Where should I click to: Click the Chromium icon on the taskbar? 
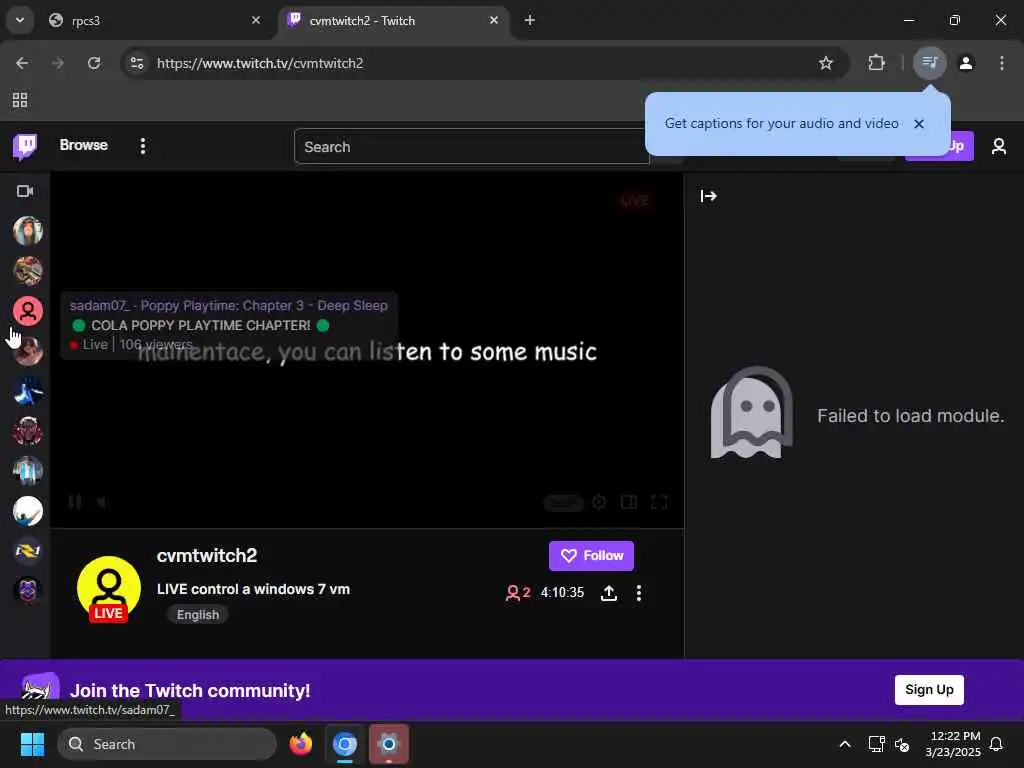coord(345,744)
